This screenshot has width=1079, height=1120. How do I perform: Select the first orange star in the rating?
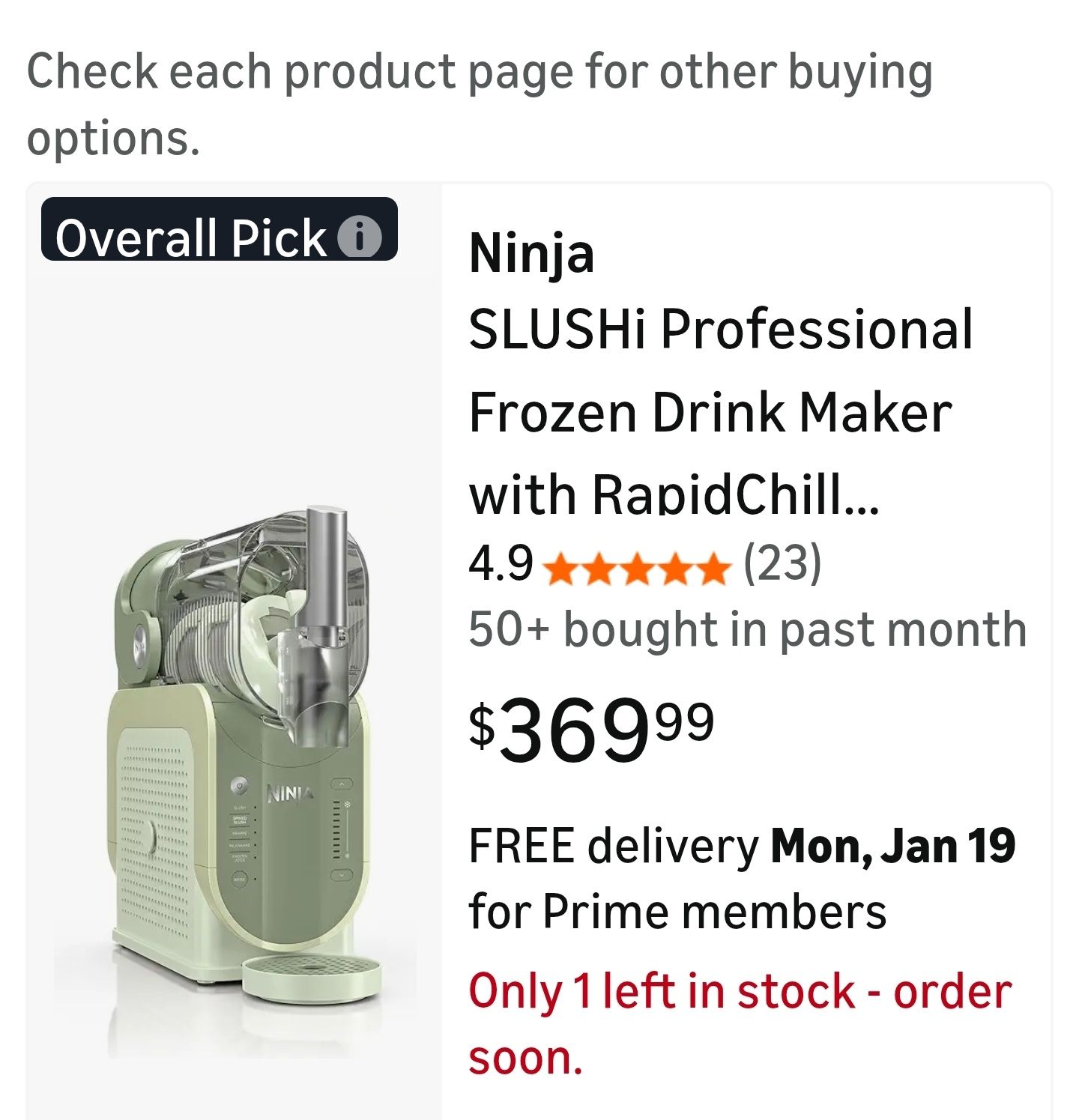[560, 570]
